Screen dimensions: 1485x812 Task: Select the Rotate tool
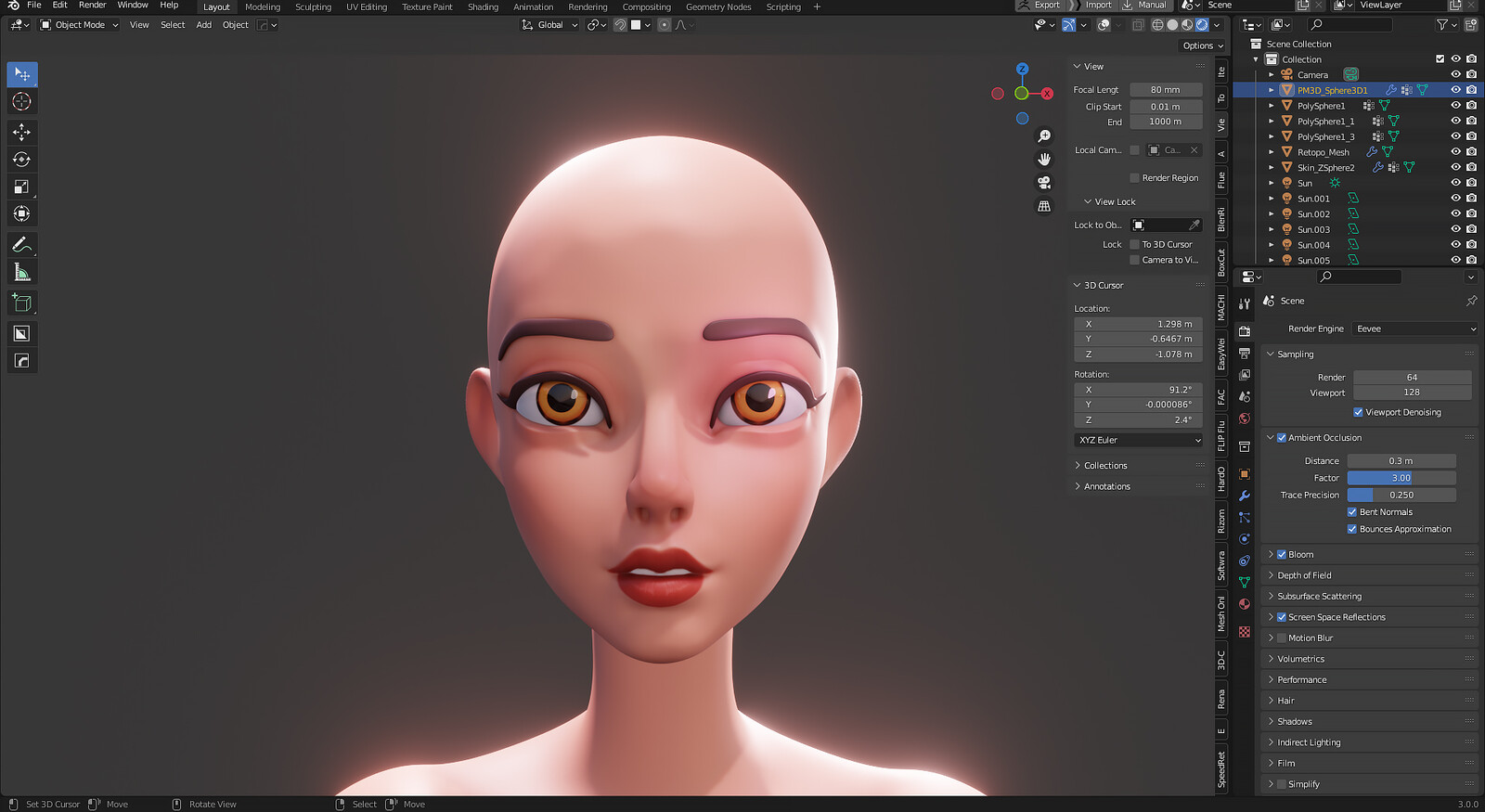point(22,160)
